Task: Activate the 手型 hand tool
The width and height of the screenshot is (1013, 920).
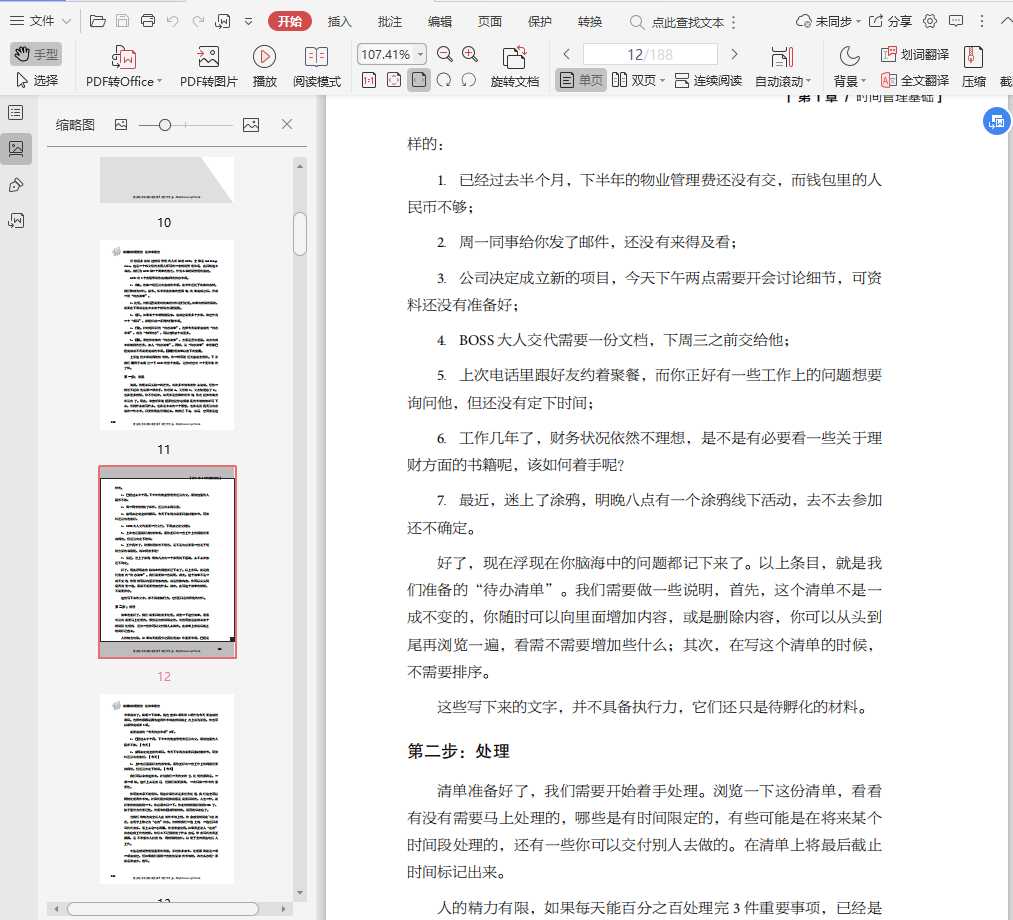Action: pos(36,54)
